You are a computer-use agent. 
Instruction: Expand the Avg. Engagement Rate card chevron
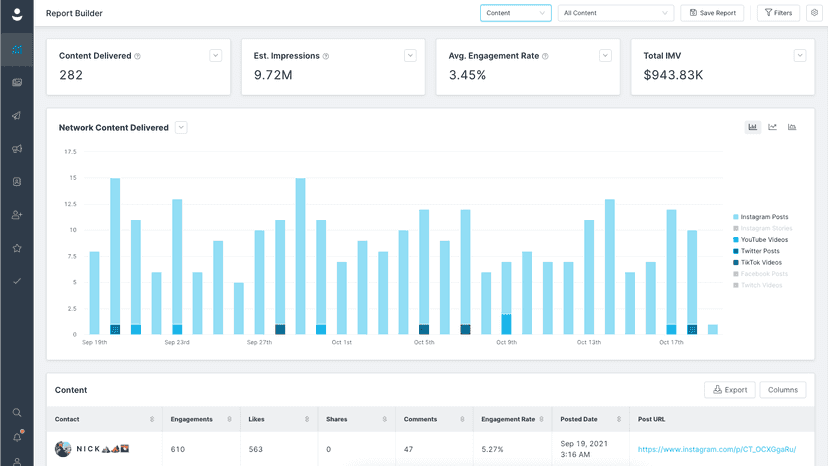click(x=605, y=55)
